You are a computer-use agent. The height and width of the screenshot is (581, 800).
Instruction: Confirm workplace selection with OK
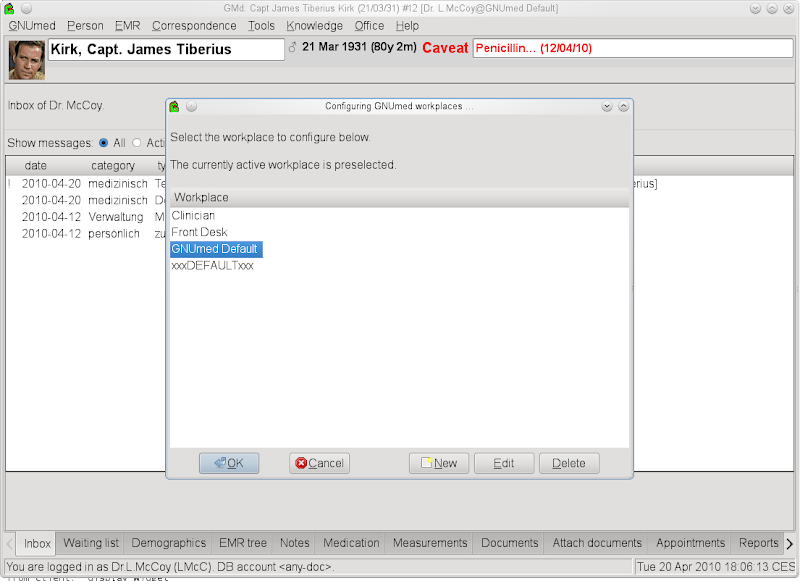[x=229, y=463]
